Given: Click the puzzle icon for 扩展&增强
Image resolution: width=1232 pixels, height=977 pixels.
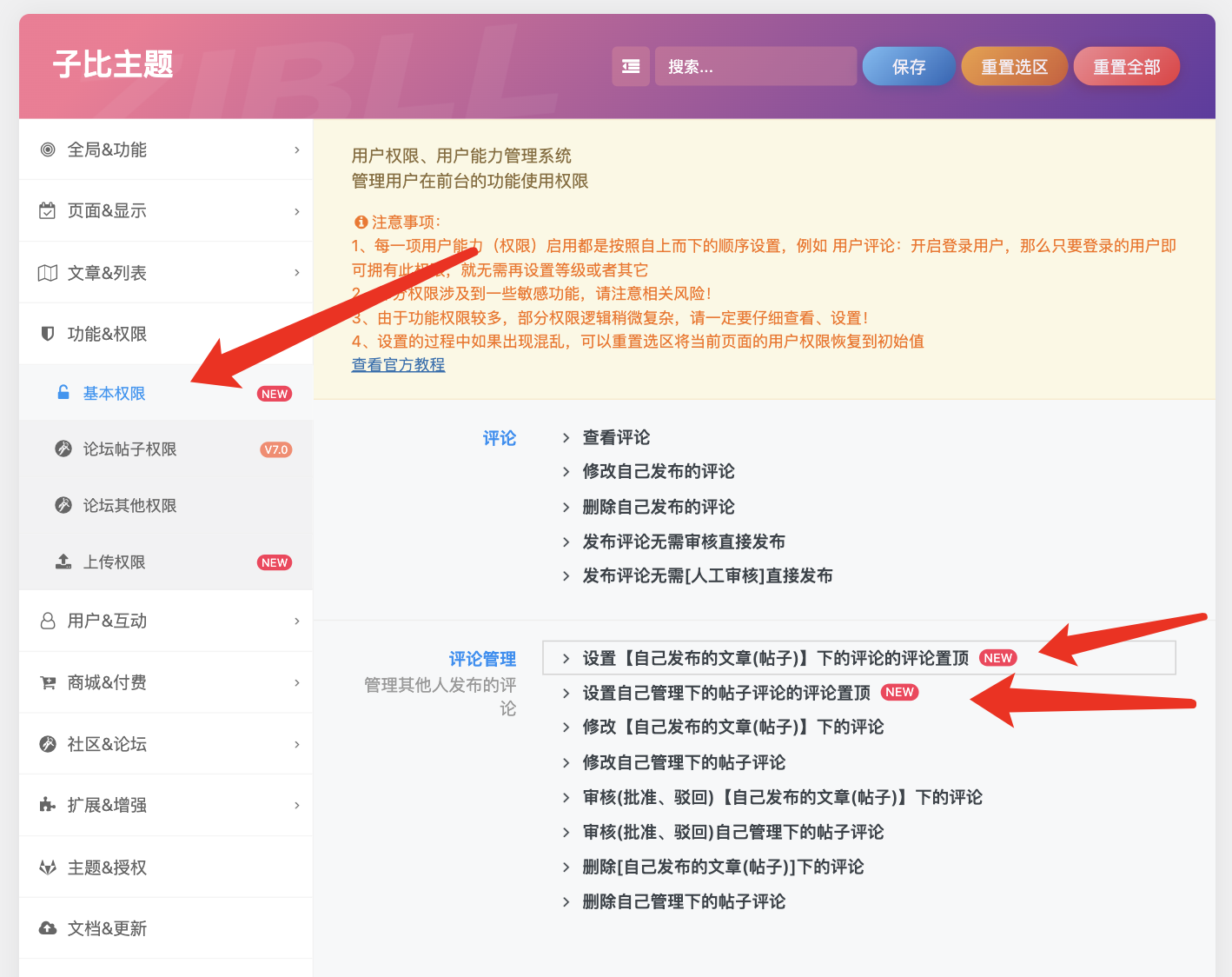Looking at the screenshot, I should click(48, 805).
